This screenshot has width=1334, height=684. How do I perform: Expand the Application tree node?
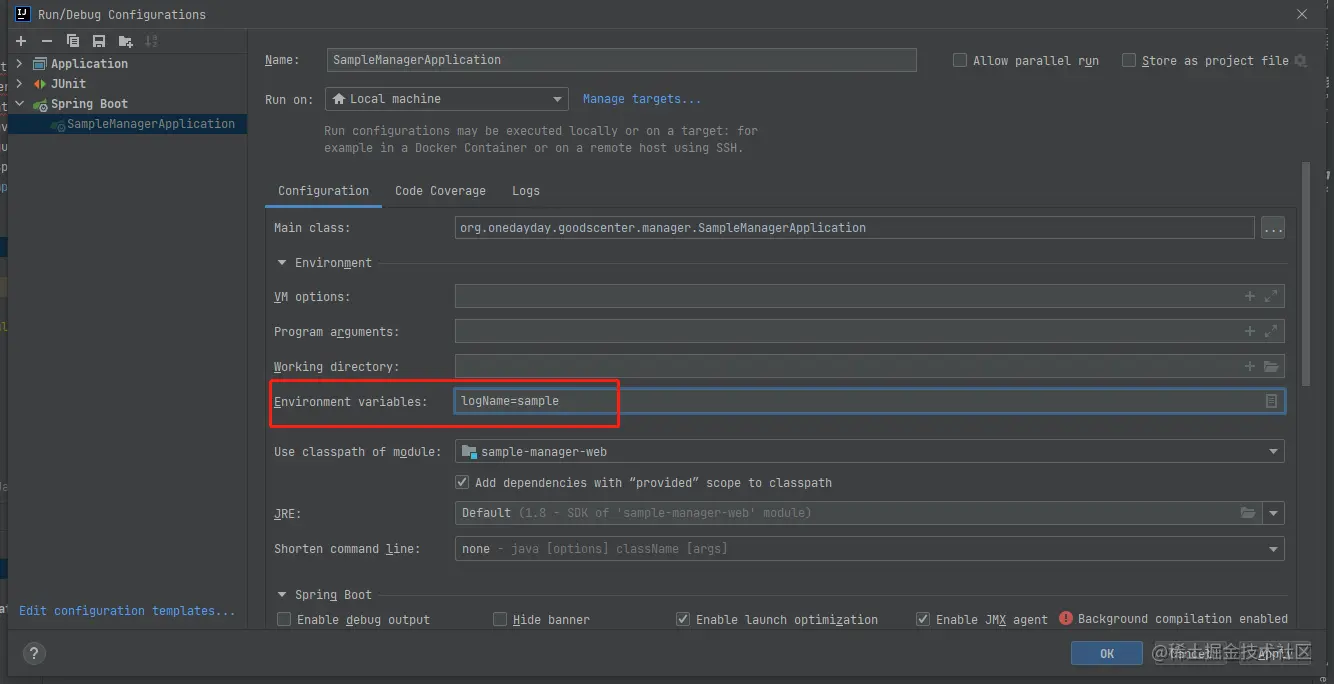click(20, 64)
